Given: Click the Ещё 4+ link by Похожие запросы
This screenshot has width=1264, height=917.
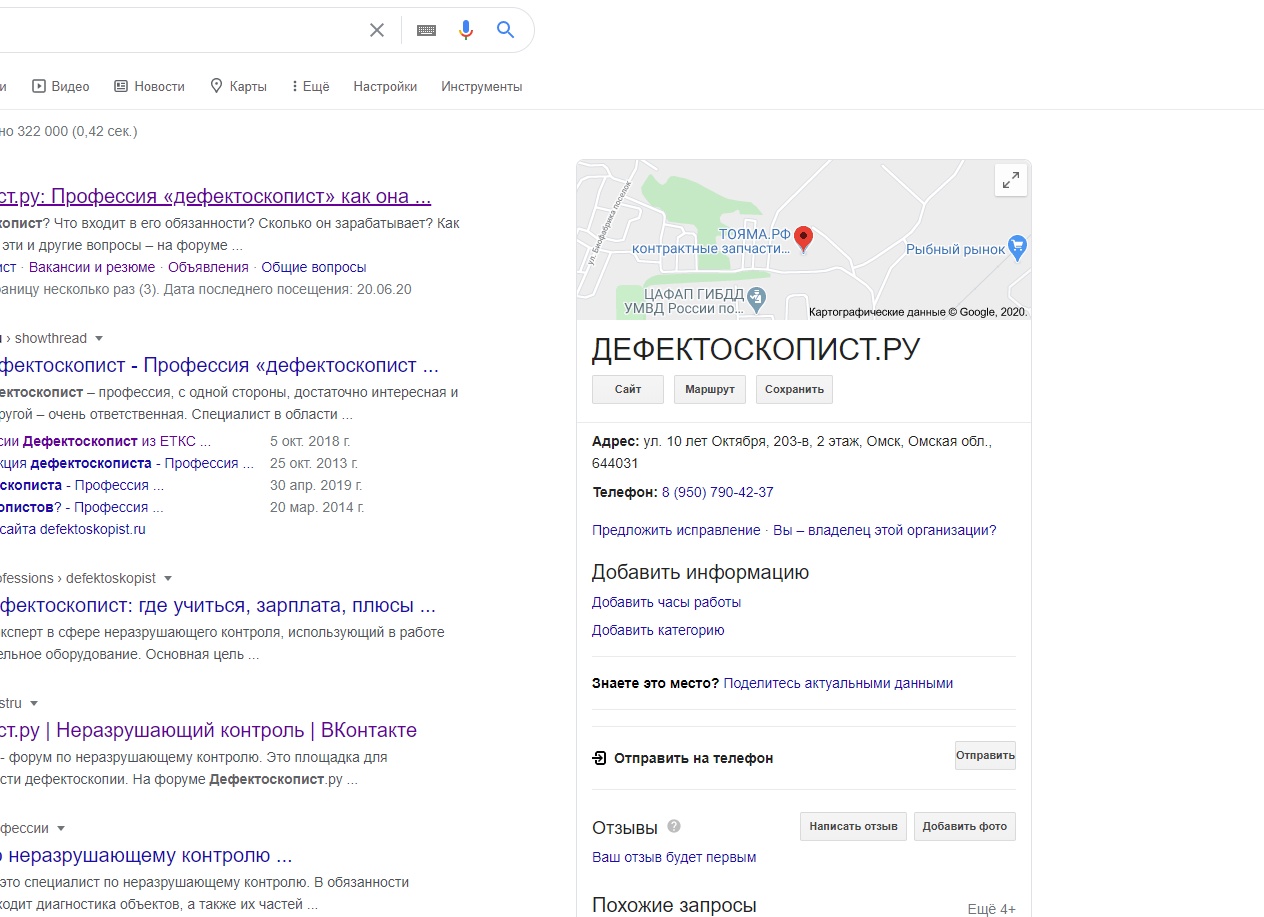Looking at the screenshot, I should (991, 909).
